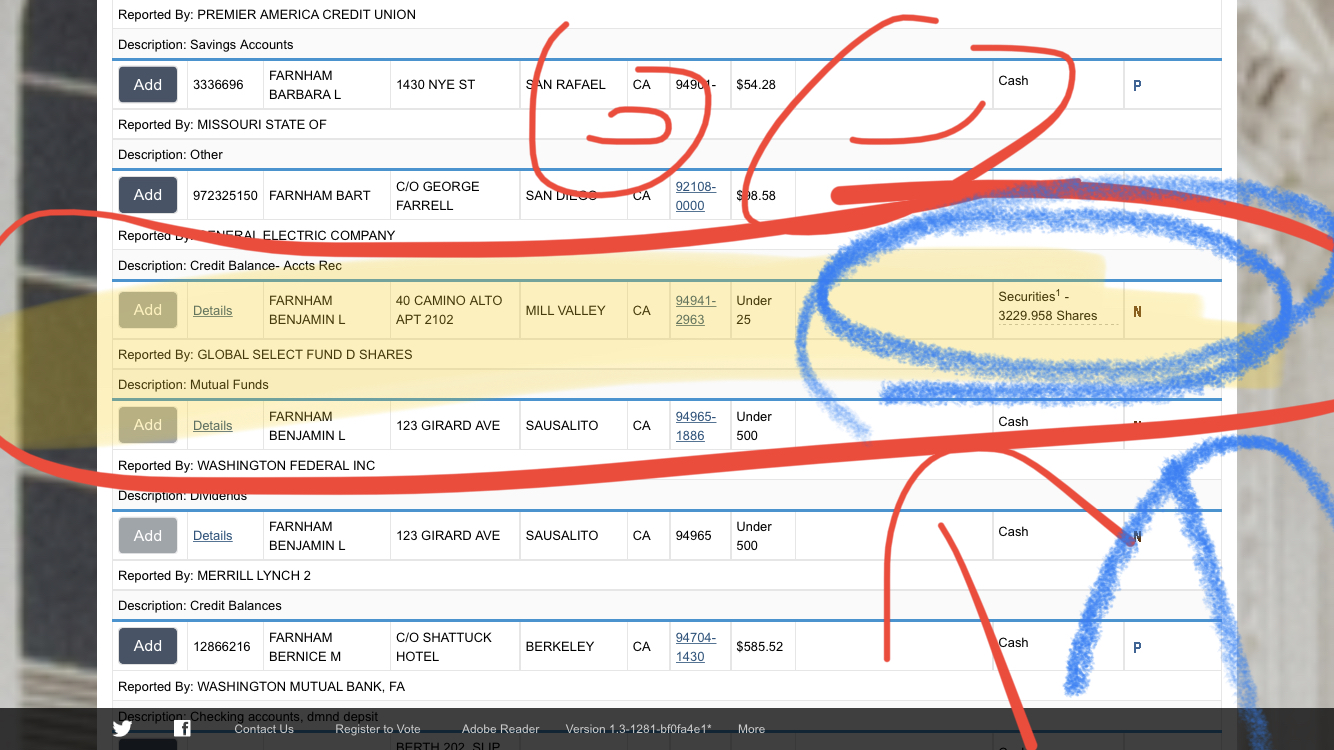The height and width of the screenshot is (750, 1334).
Task: Select Reported By MISSOURI STATE OF
Action: point(222,125)
